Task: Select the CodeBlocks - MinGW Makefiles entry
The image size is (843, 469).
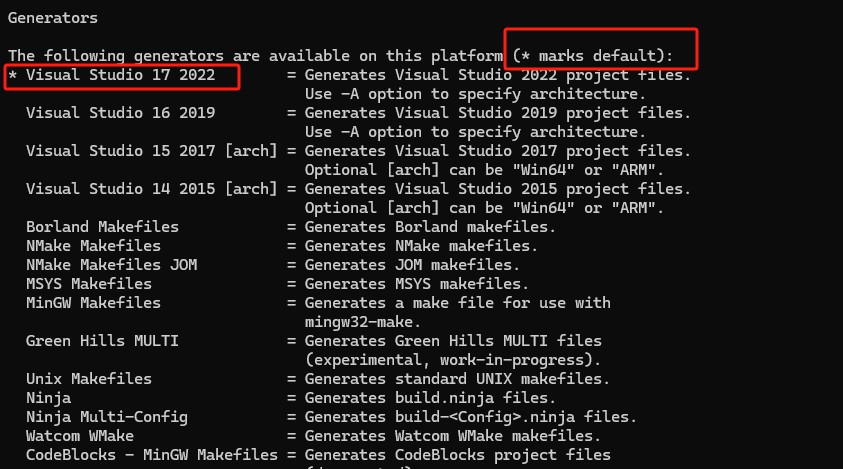Action: pos(151,455)
